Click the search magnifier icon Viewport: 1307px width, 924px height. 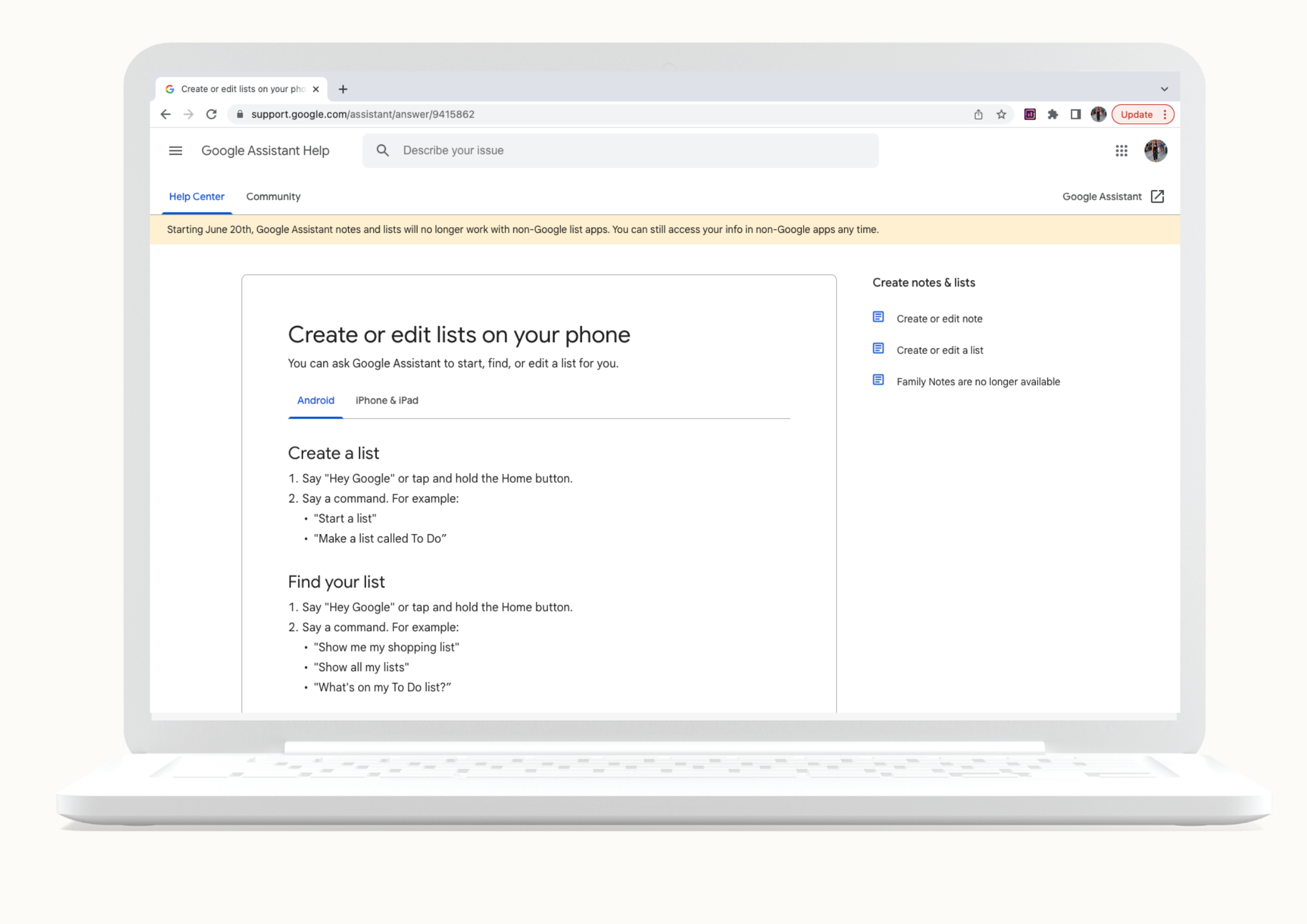382,150
